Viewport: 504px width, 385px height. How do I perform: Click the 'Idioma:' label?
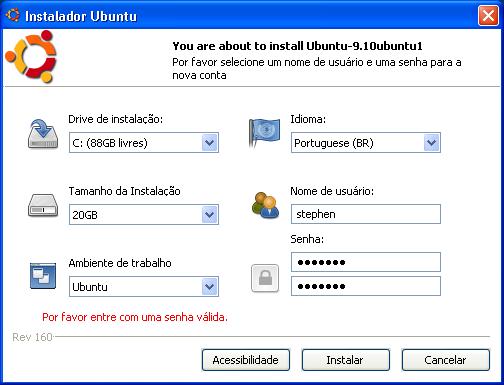pyautogui.click(x=308, y=119)
